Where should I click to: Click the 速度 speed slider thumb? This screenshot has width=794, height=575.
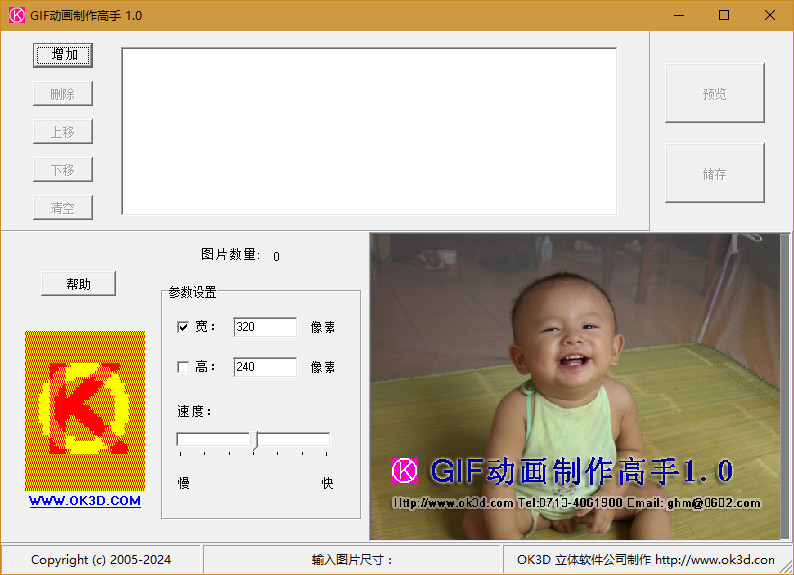tap(254, 440)
